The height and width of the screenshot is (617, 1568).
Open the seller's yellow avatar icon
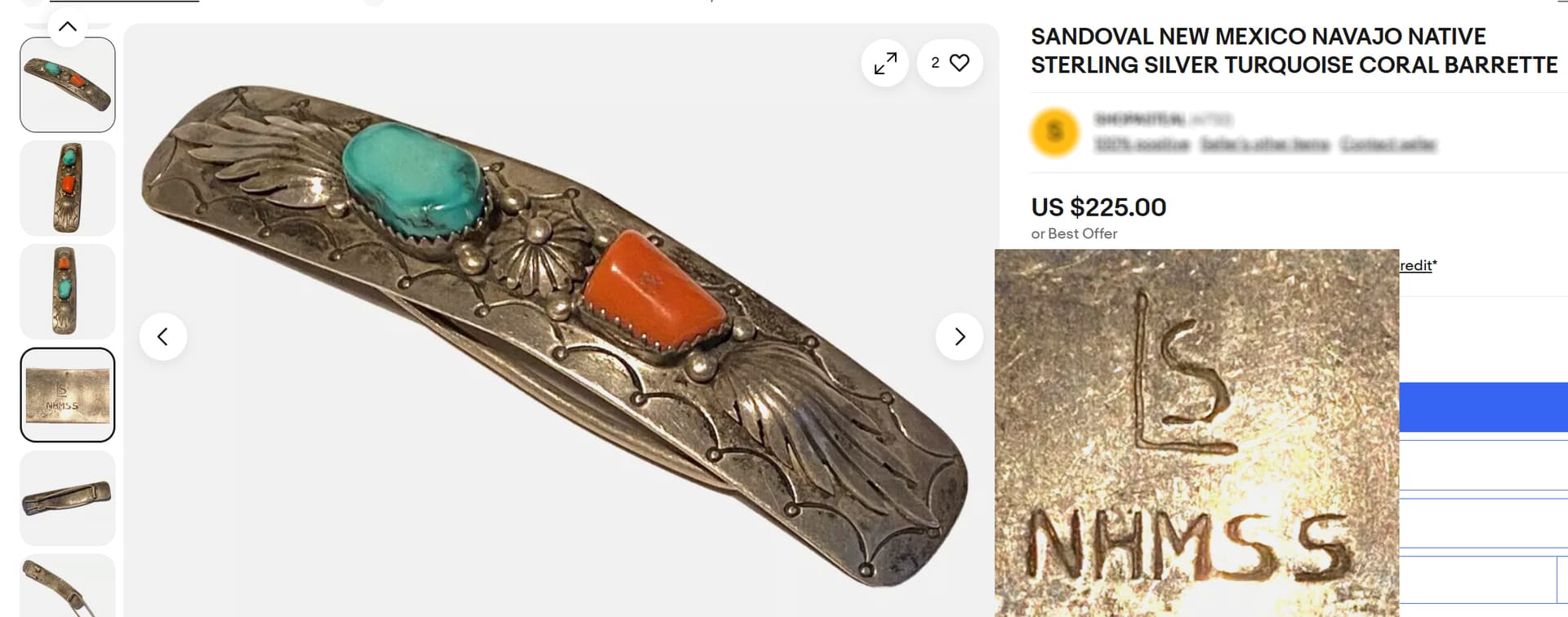[1055, 131]
